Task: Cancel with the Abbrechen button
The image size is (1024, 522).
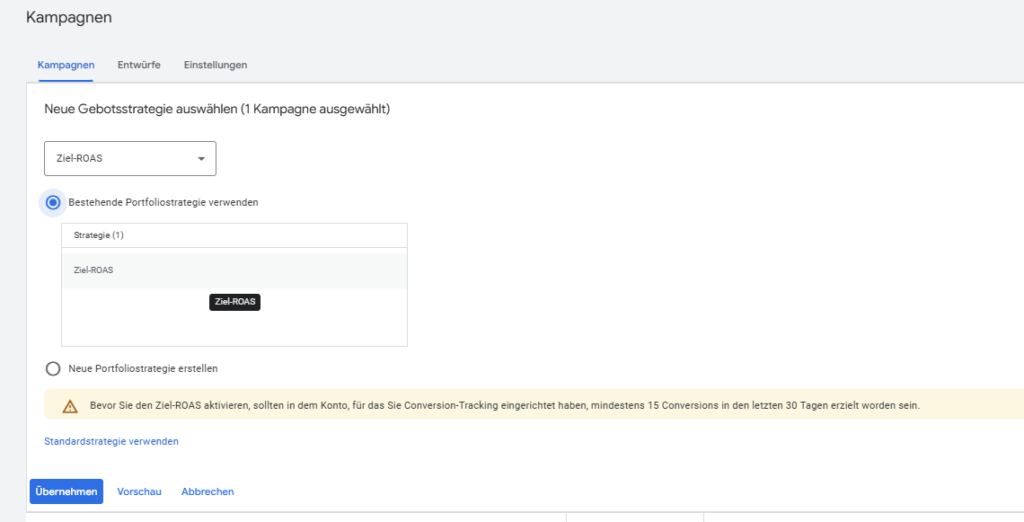Action: 207,491
